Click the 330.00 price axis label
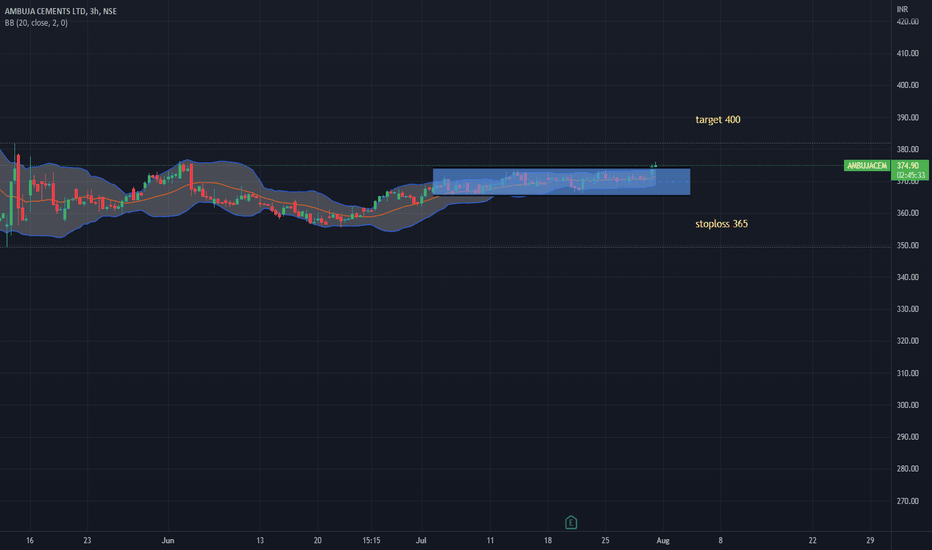The image size is (932, 550). pos(908,309)
